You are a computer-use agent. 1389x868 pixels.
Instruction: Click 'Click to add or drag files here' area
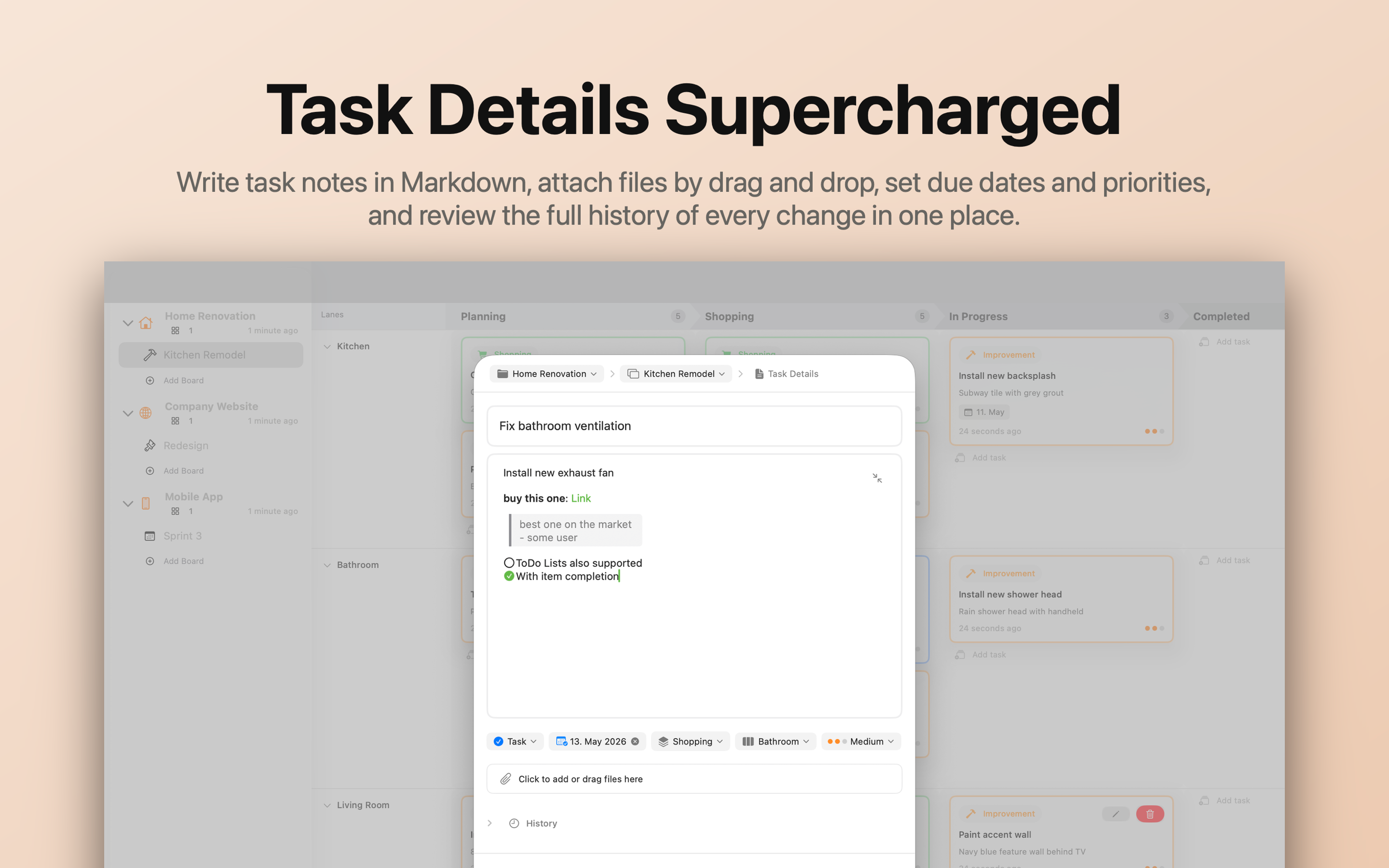pos(694,778)
